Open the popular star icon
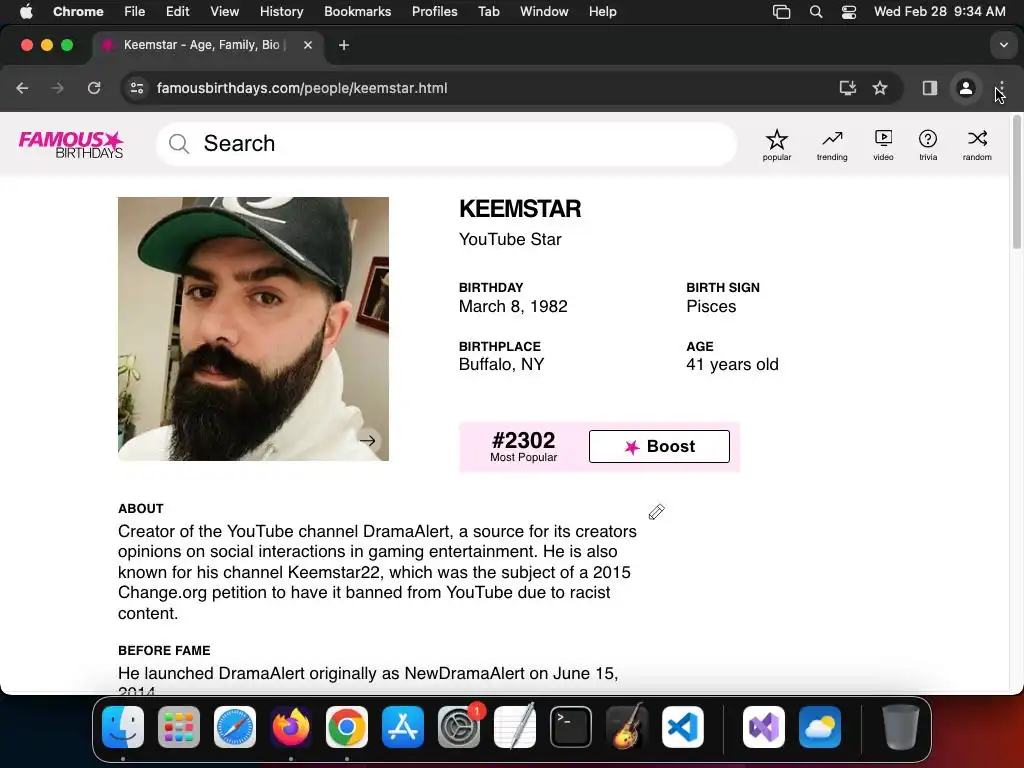The width and height of the screenshot is (1024, 768). click(x=776, y=144)
